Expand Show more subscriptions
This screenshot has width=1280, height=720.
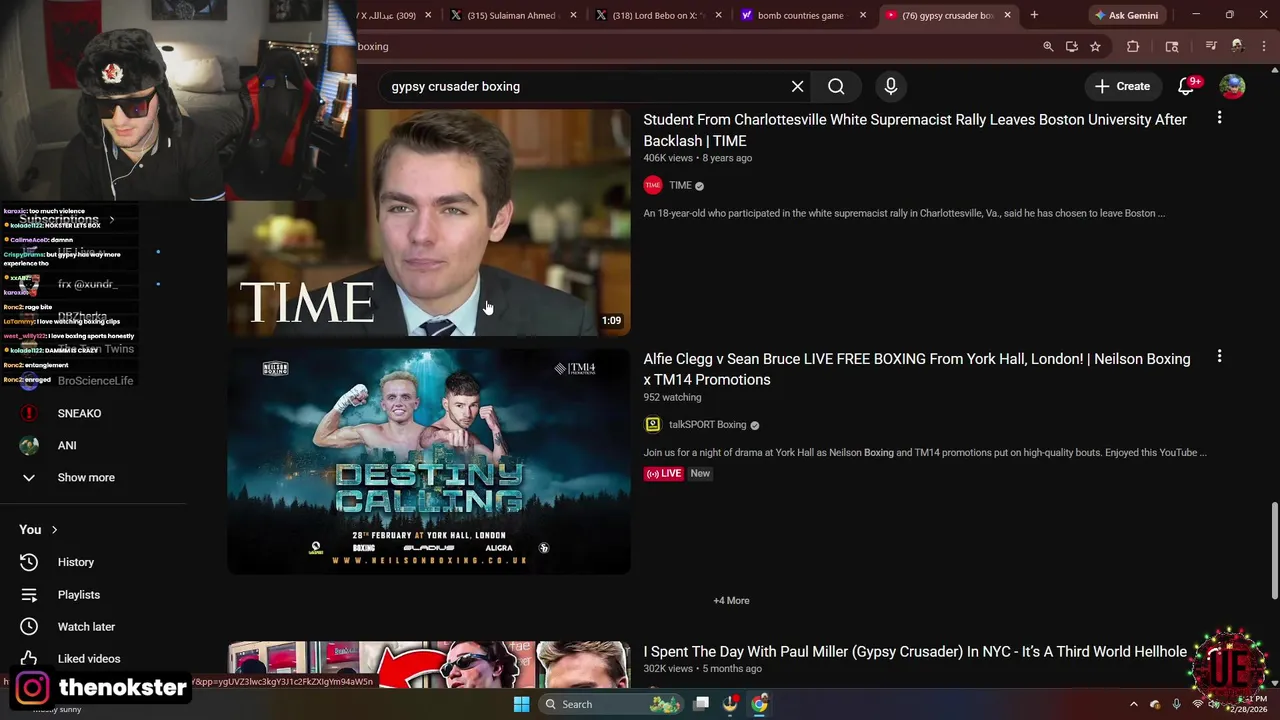point(86,477)
